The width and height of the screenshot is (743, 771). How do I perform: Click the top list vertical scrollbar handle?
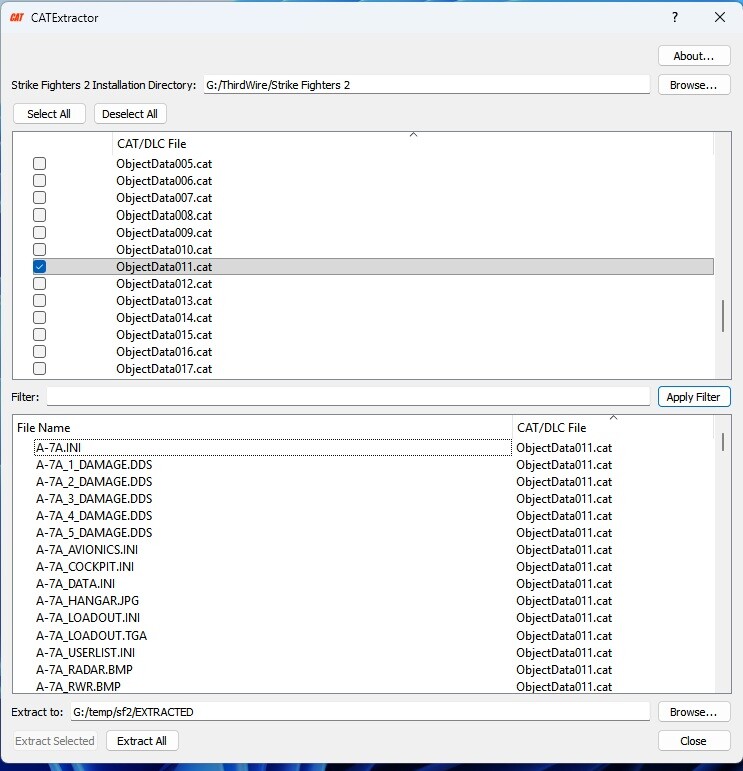click(x=722, y=316)
